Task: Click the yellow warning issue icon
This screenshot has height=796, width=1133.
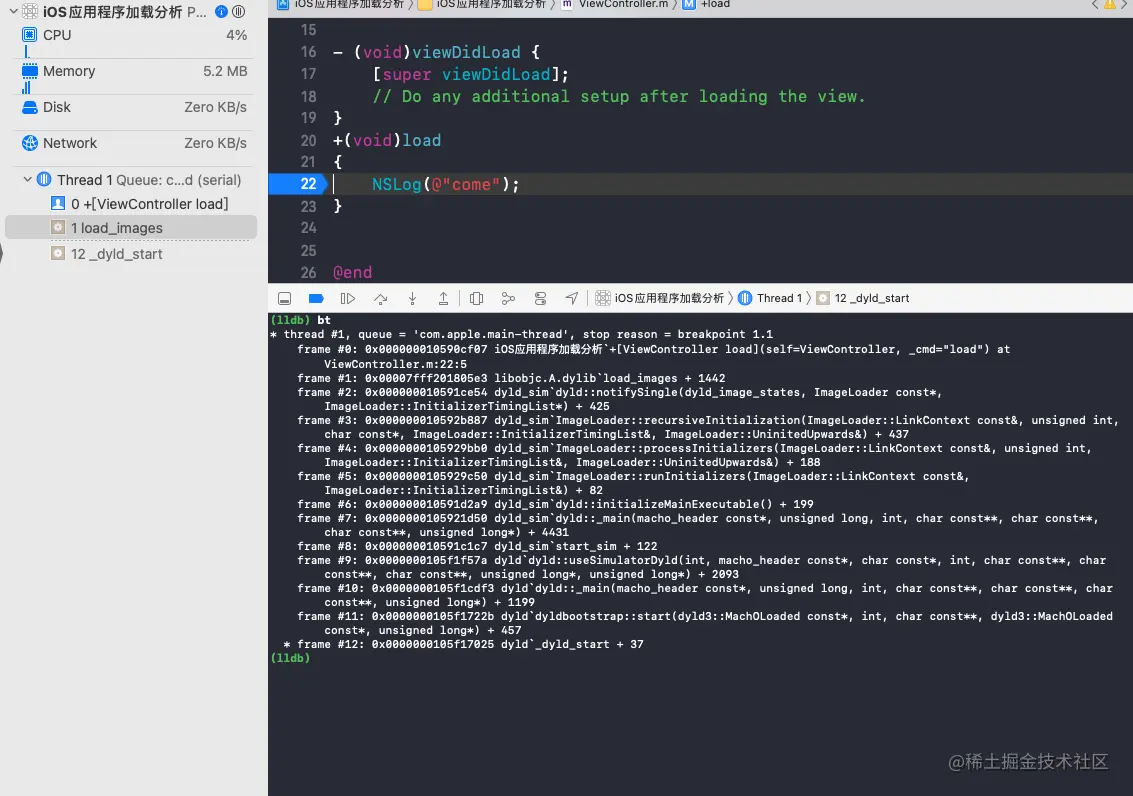Action: click(1109, 4)
